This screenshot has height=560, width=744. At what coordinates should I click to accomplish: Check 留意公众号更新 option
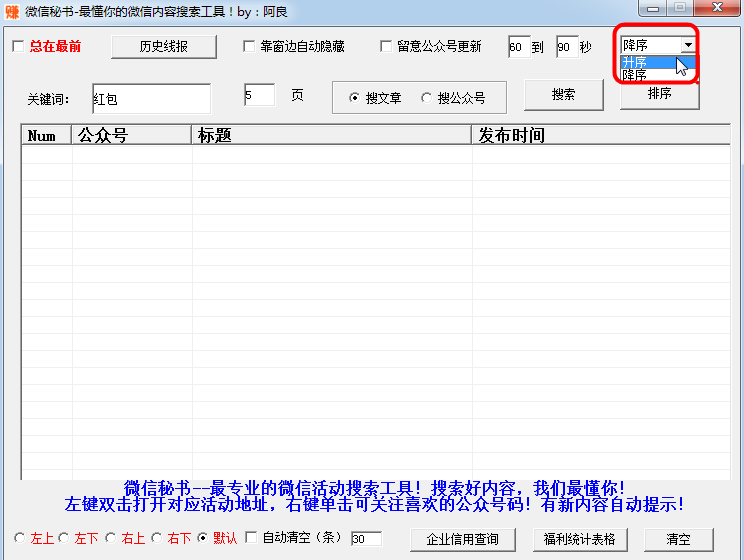(x=386, y=47)
